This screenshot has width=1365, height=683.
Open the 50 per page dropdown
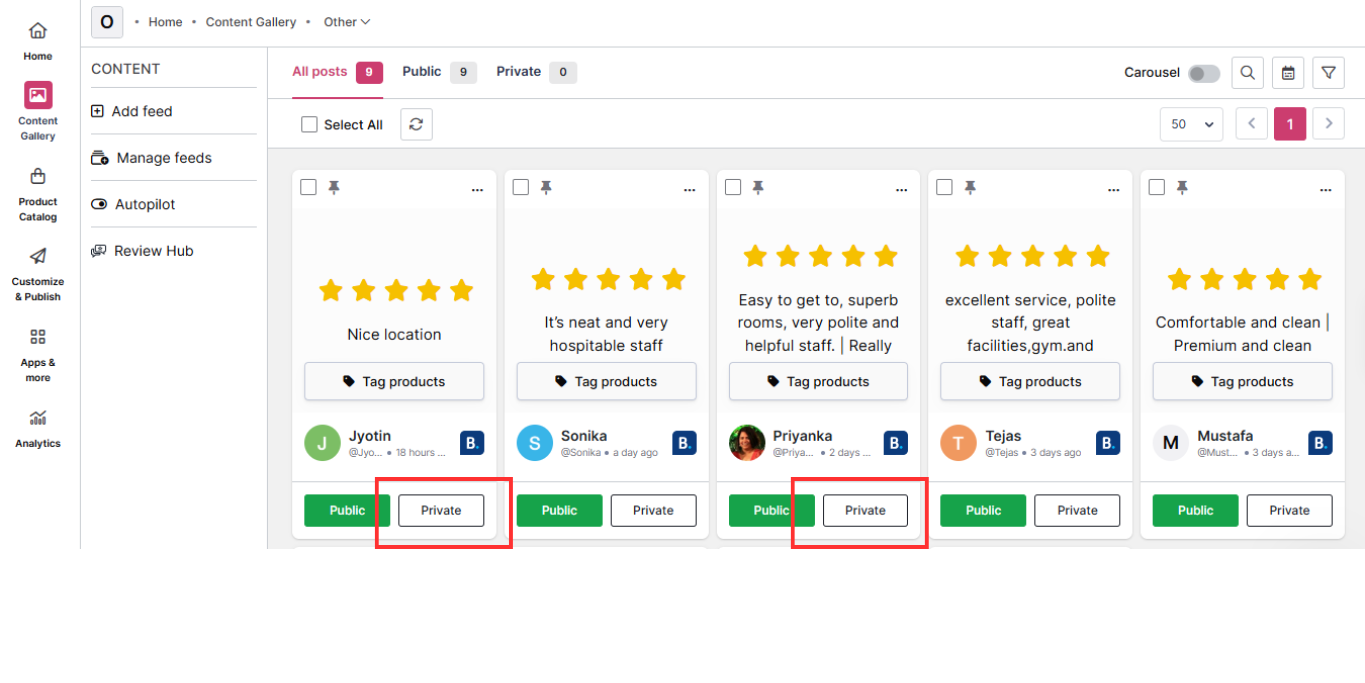pyautogui.click(x=1191, y=124)
